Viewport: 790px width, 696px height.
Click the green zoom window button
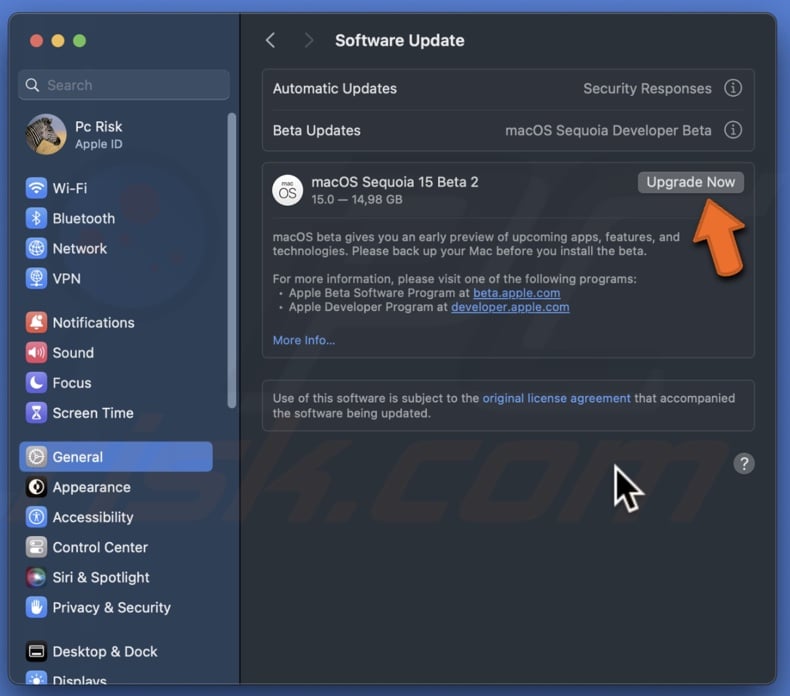tap(80, 40)
